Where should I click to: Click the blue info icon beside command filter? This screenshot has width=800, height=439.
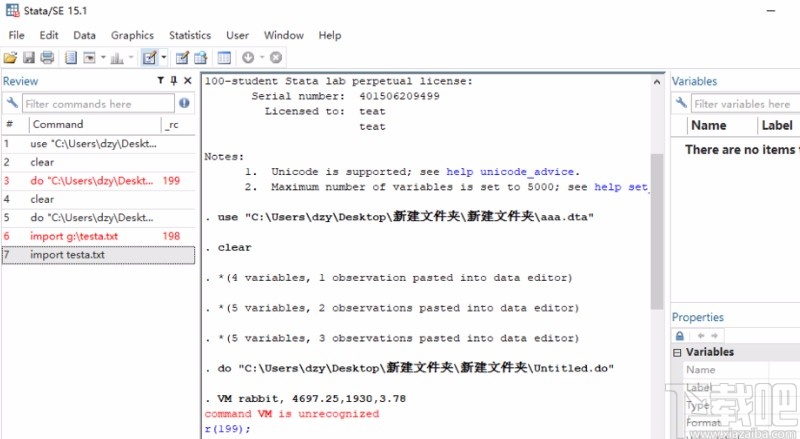coord(184,103)
